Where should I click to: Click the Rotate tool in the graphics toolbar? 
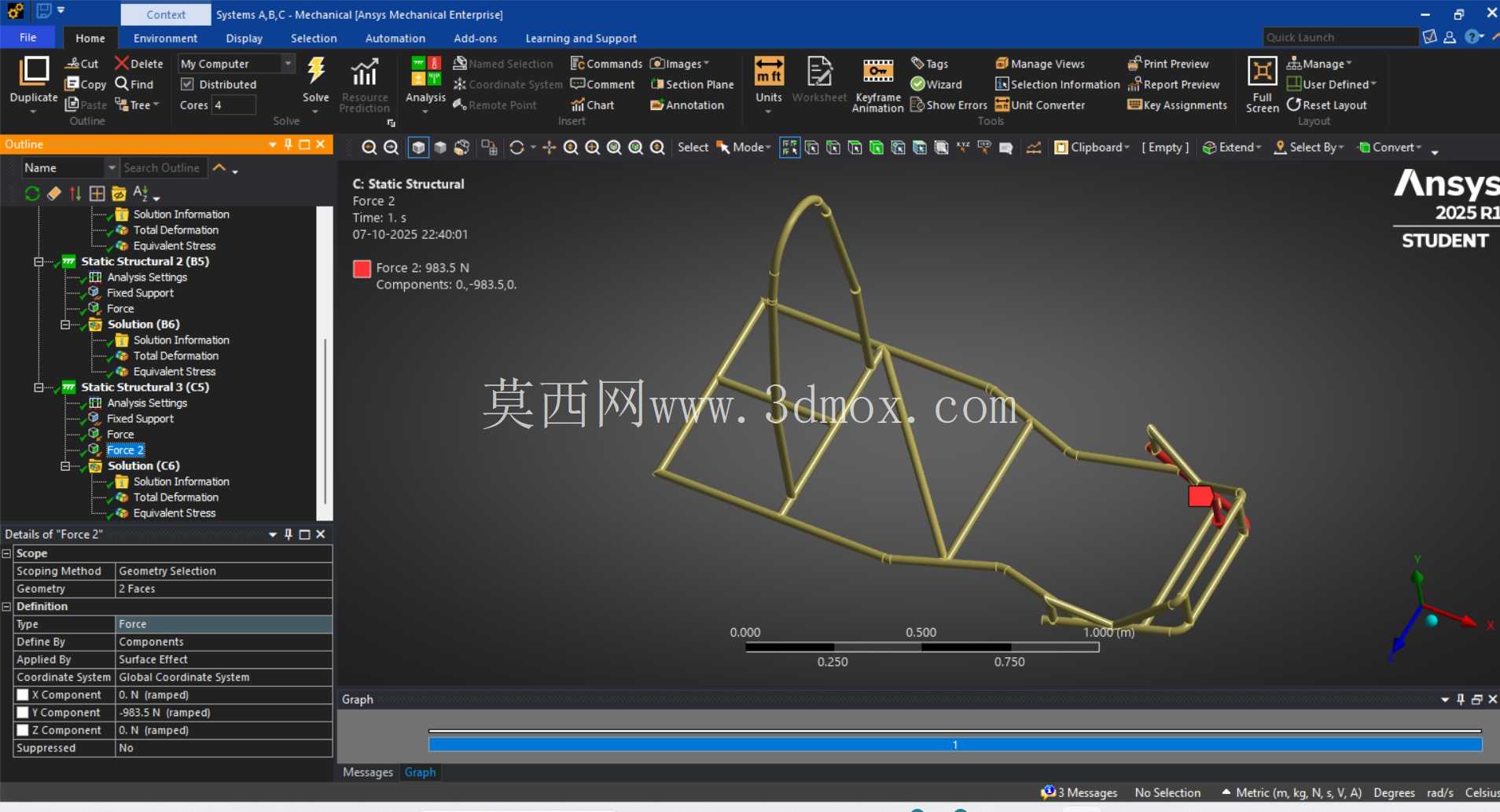tap(517, 148)
